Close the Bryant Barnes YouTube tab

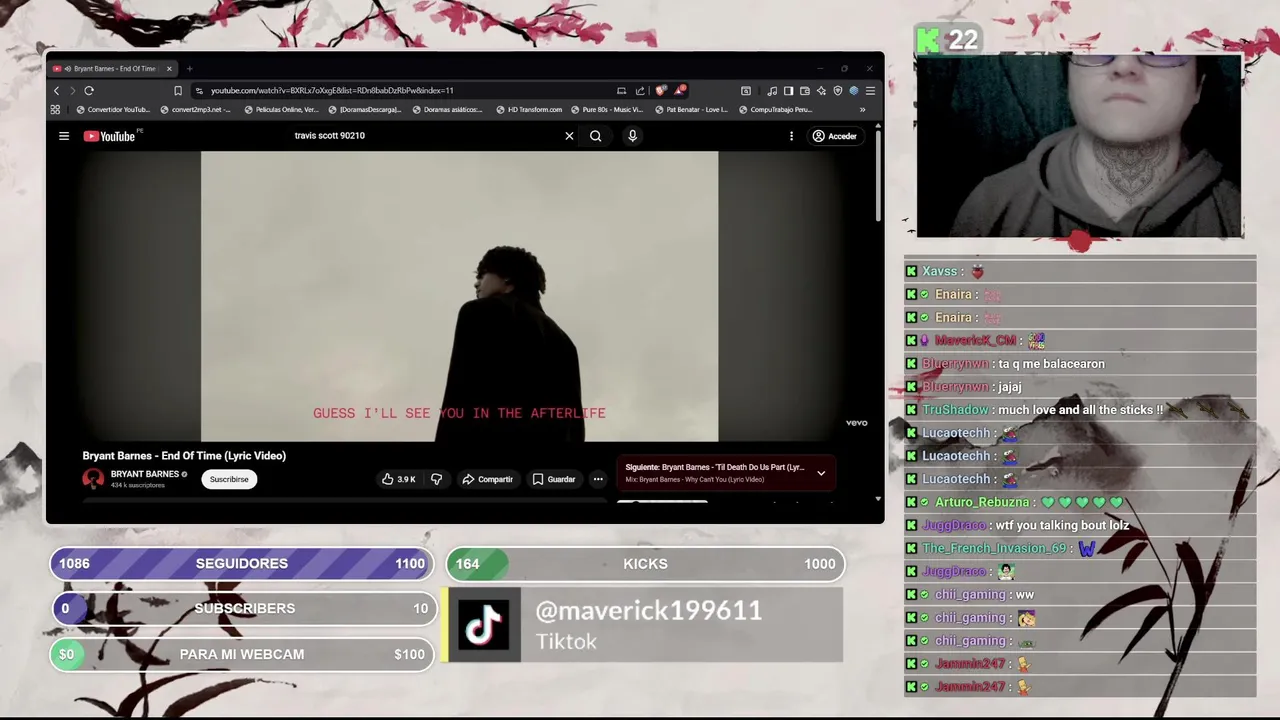[x=169, y=69]
